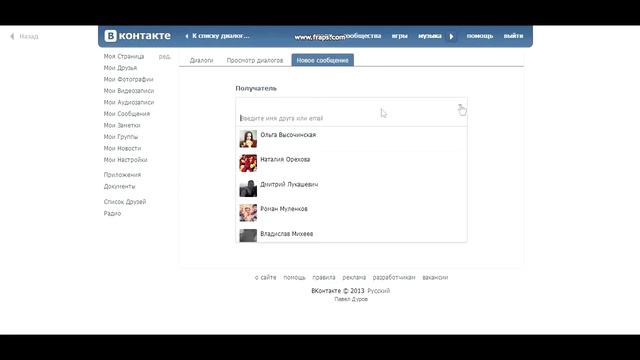The height and width of the screenshot is (360, 640).
Task: Open Документы in sidebar
Action: (119, 186)
